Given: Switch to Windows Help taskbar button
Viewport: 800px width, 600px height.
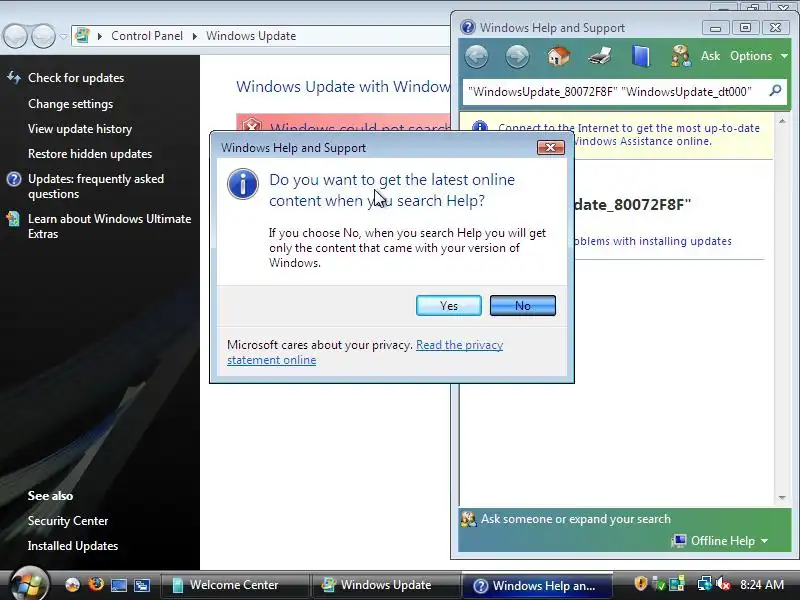Looking at the screenshot, I should point(537,585).
